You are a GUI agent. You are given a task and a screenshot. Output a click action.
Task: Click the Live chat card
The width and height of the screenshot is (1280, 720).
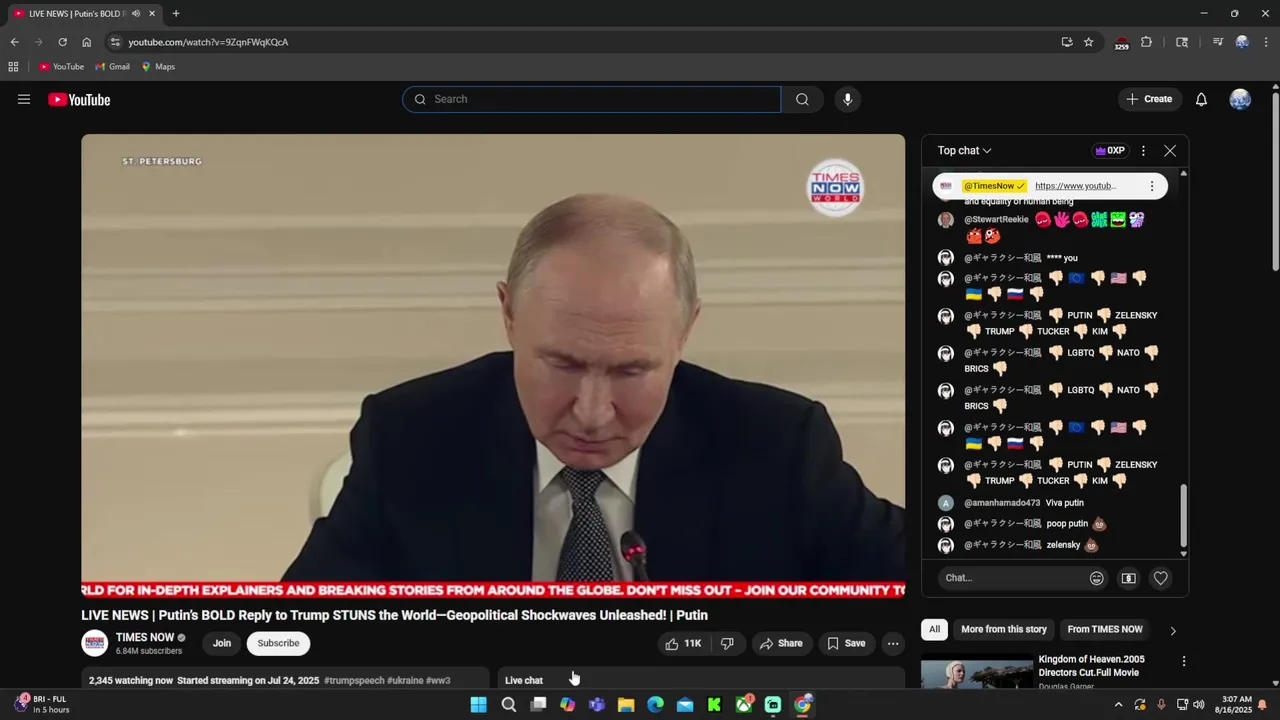tap(701, 680)
